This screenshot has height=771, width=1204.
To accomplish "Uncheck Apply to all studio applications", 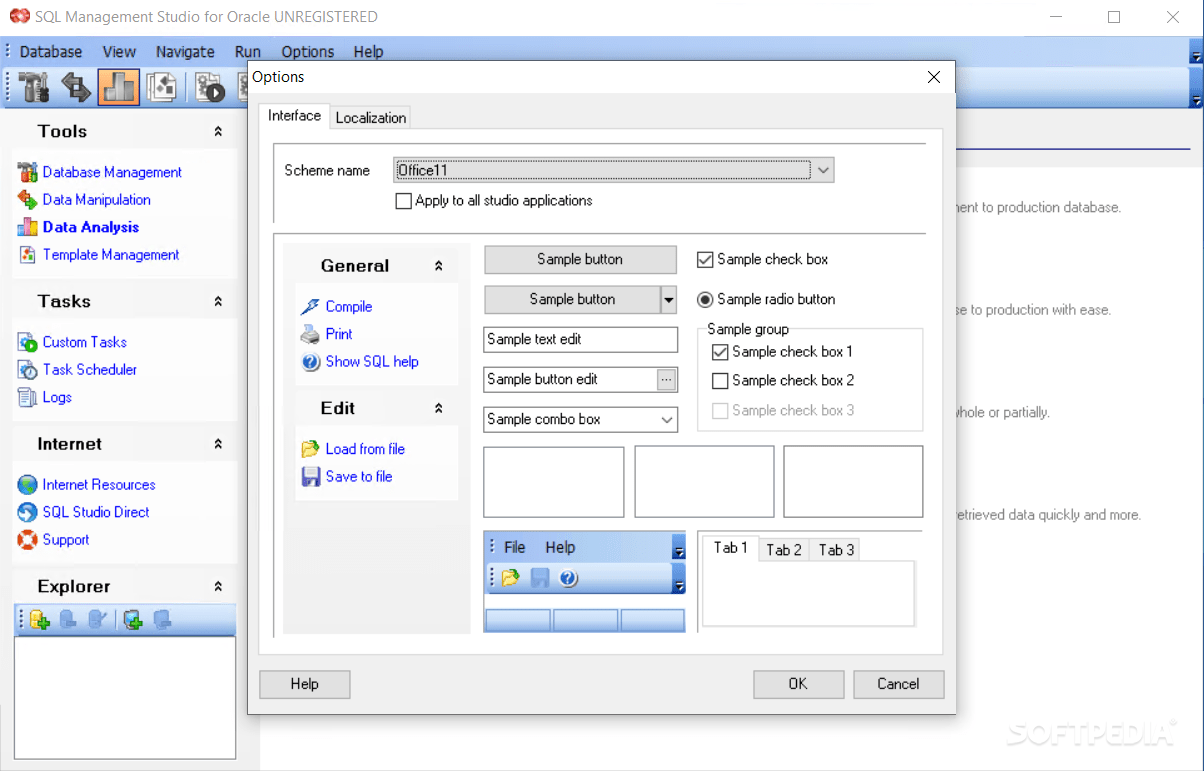I will pyautogui.click(x=403, y=200).
